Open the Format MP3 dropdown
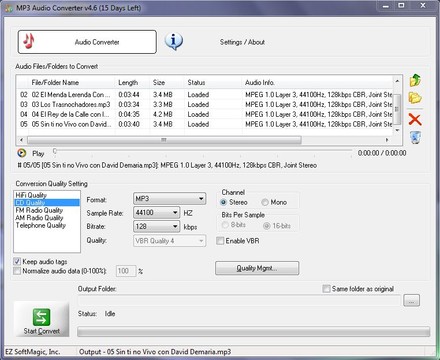440x360 pixels. 169,199
